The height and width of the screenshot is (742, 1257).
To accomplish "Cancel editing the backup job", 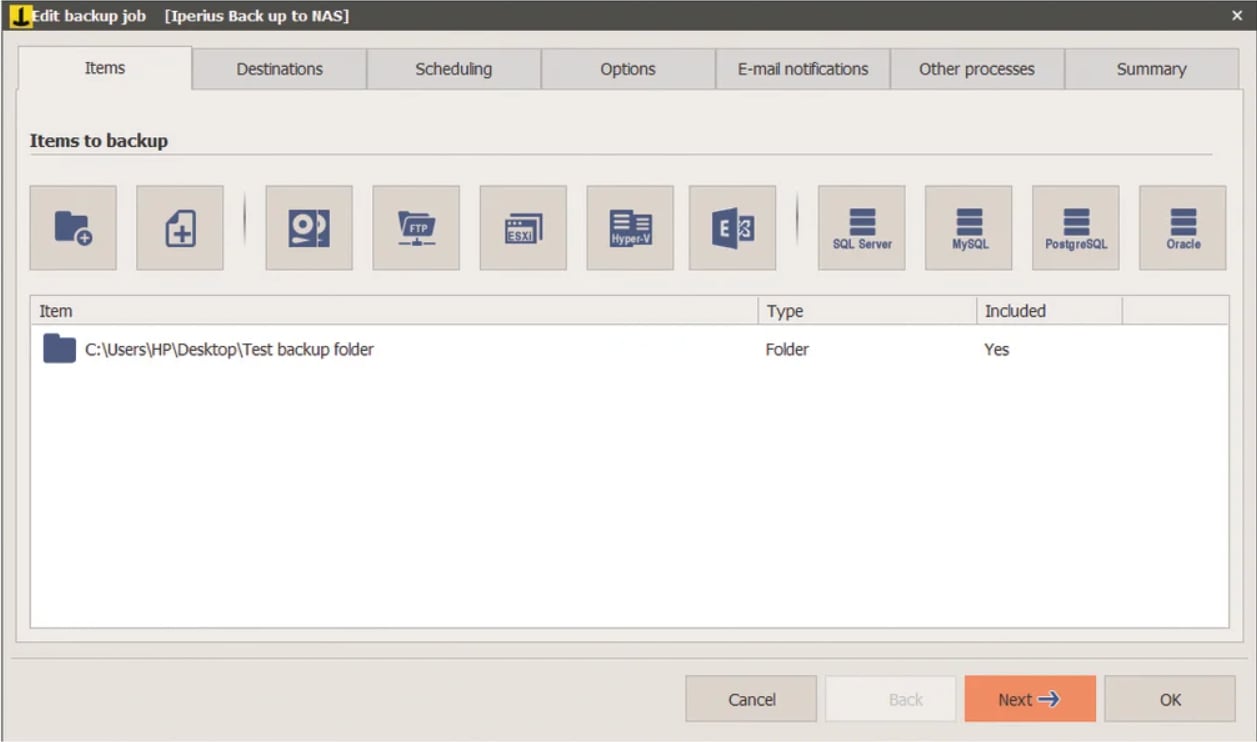I will point(751,699).
